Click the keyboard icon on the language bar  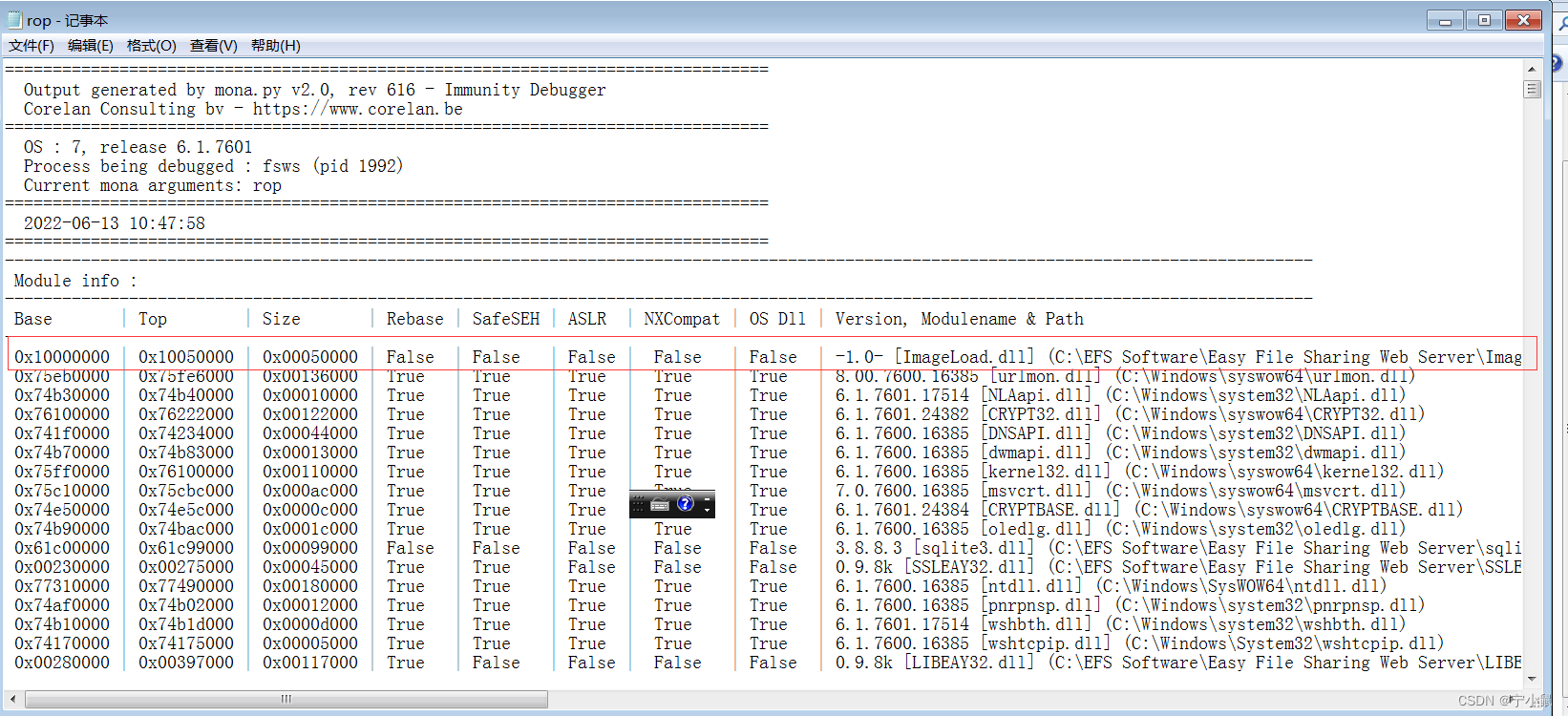point(660,505)
